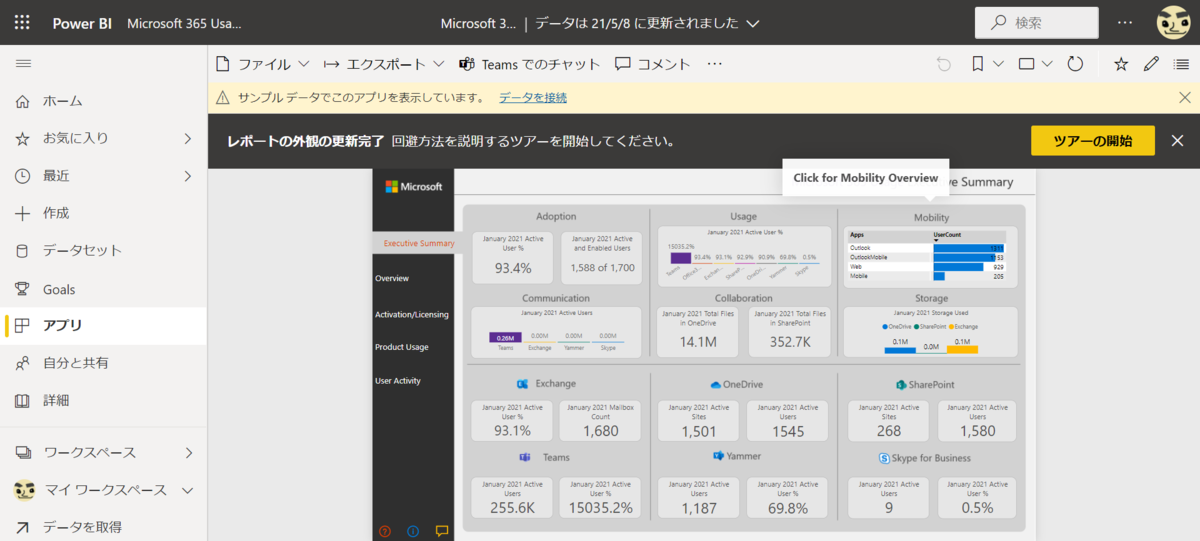This screenshot has height=541, width=1200.
Task: Dismiss the sample data warning banner
Action: pyautogui.click(x=1184, y=97)
